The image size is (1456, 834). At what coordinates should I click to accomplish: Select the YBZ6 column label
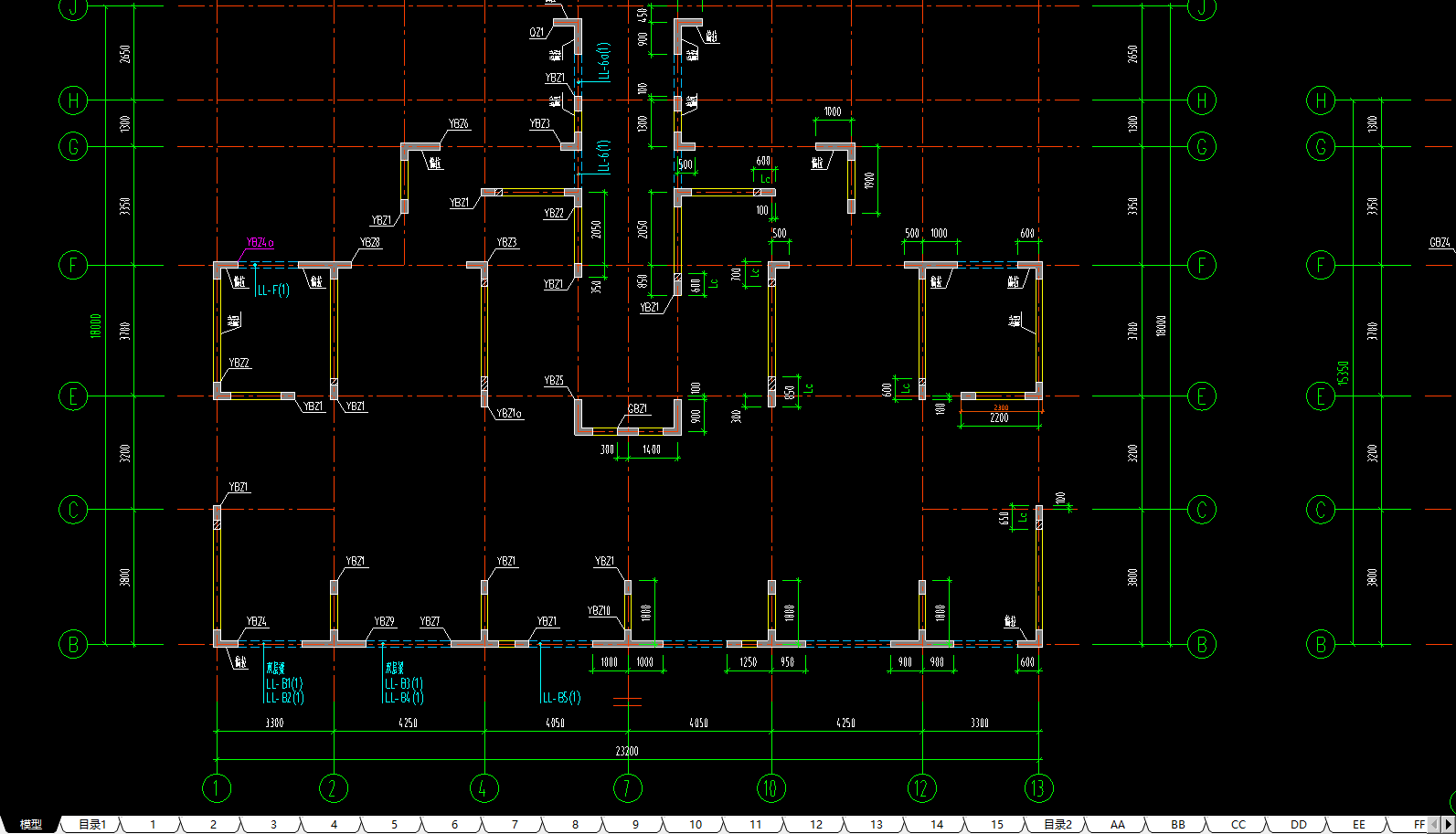pos(459,124)
